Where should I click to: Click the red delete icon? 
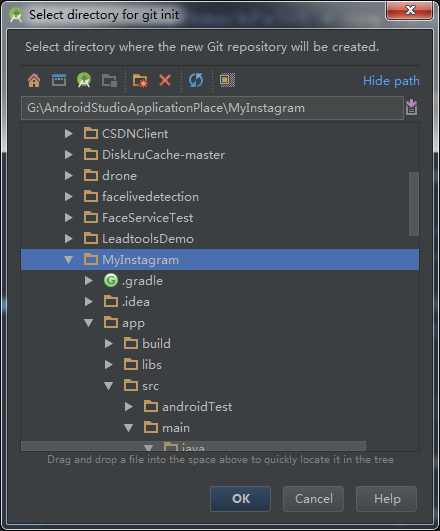[165, 80]
